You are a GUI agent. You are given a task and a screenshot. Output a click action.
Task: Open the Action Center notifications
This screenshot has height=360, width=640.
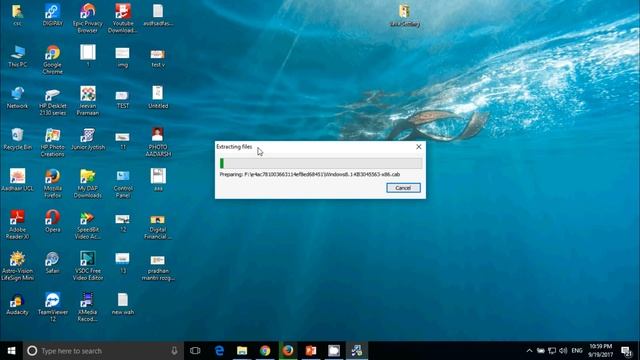pos(627,351)
